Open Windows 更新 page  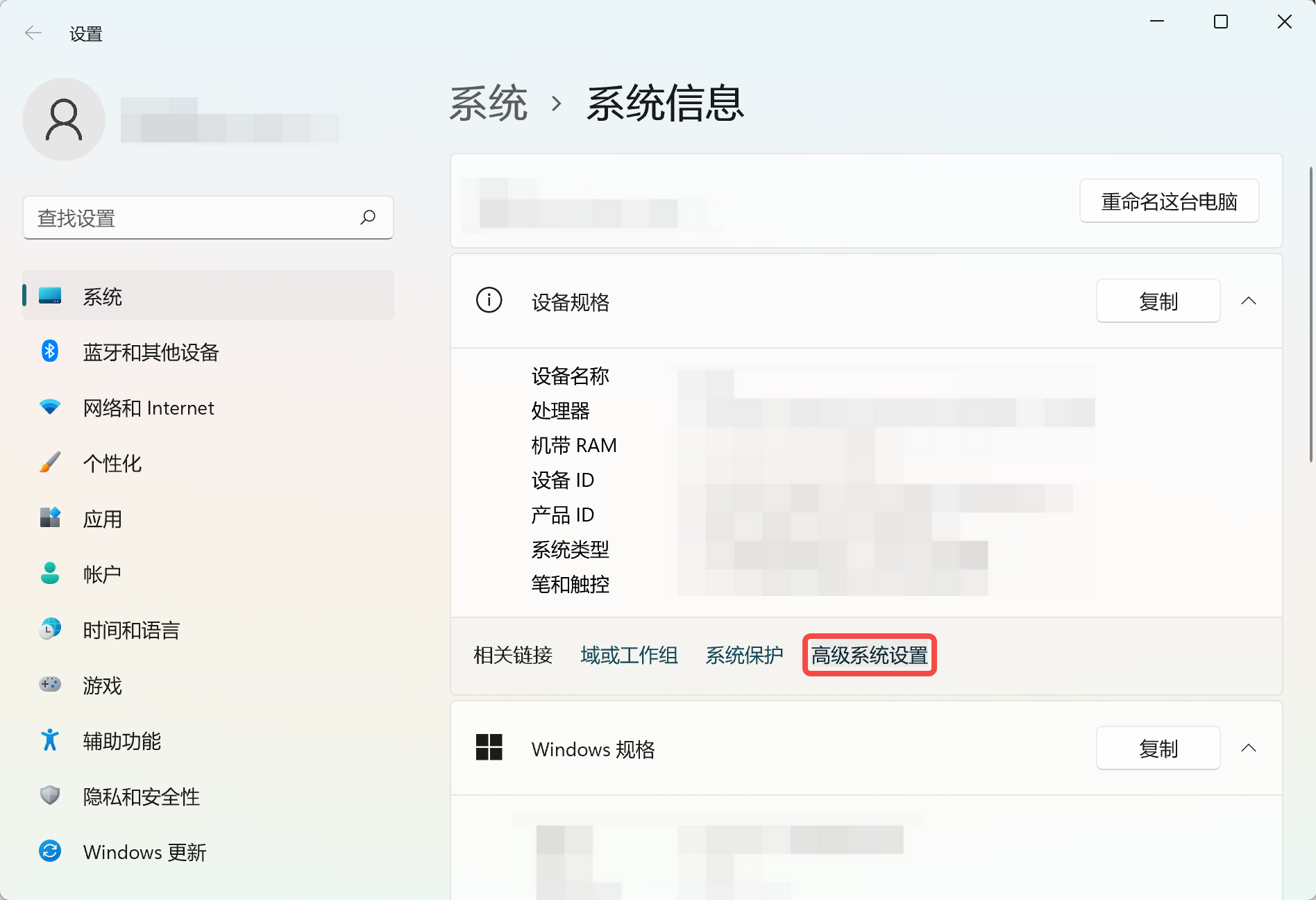tap(208, 851)
